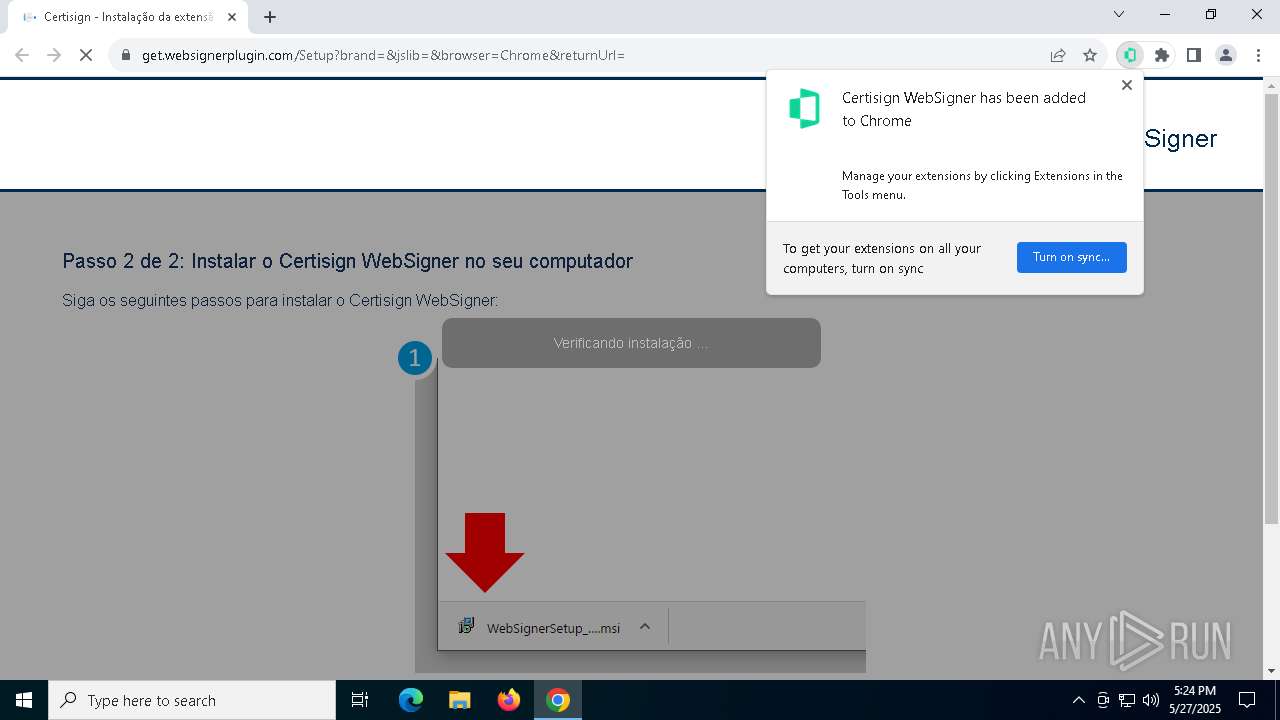Open the Chrome profile avatar menu
The image size is (1280, 720).
[x=1226, y=55]
